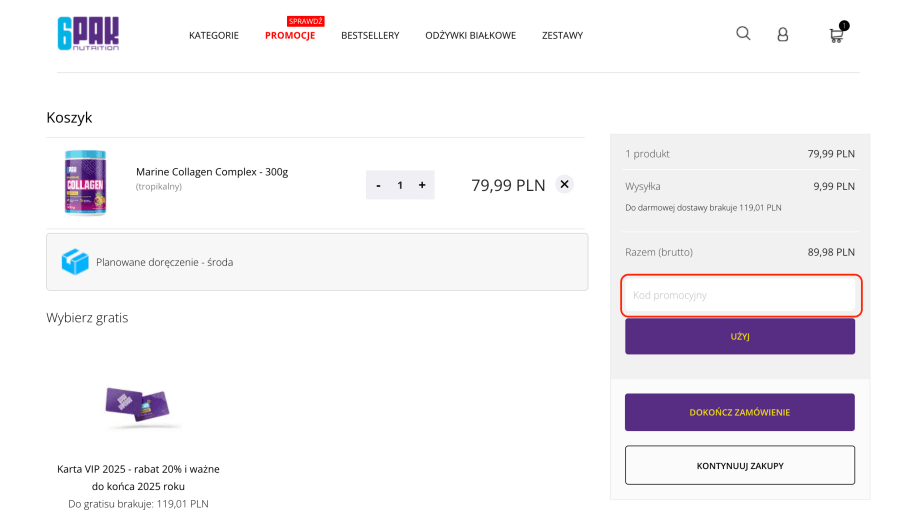900x515 pixels.
Task: Click the blue delivery box icon
Action: (75, 262)
